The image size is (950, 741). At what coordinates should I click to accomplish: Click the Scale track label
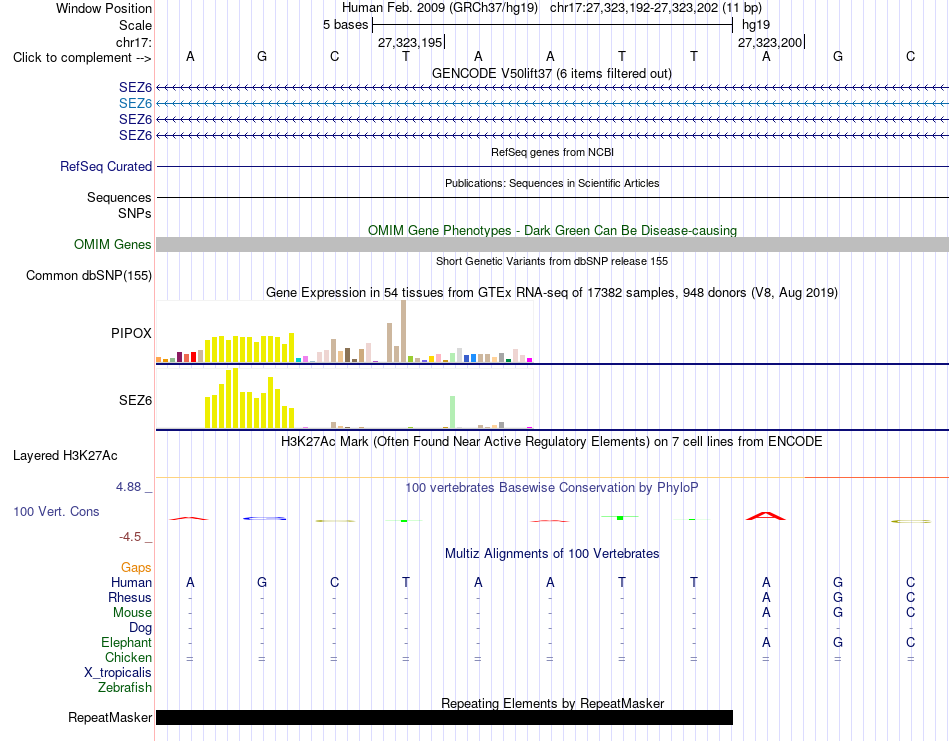pos(135,25)
